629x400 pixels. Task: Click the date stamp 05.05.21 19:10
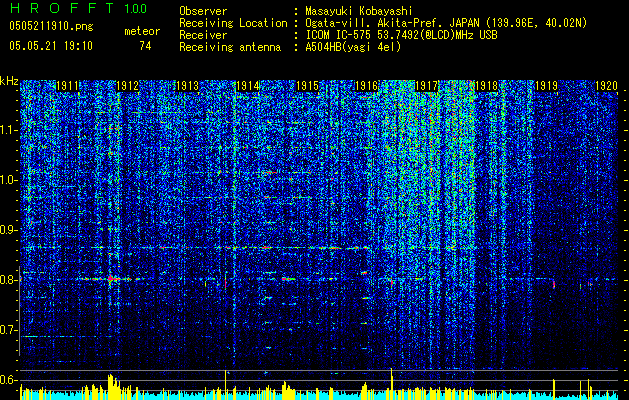click(51, 46)
